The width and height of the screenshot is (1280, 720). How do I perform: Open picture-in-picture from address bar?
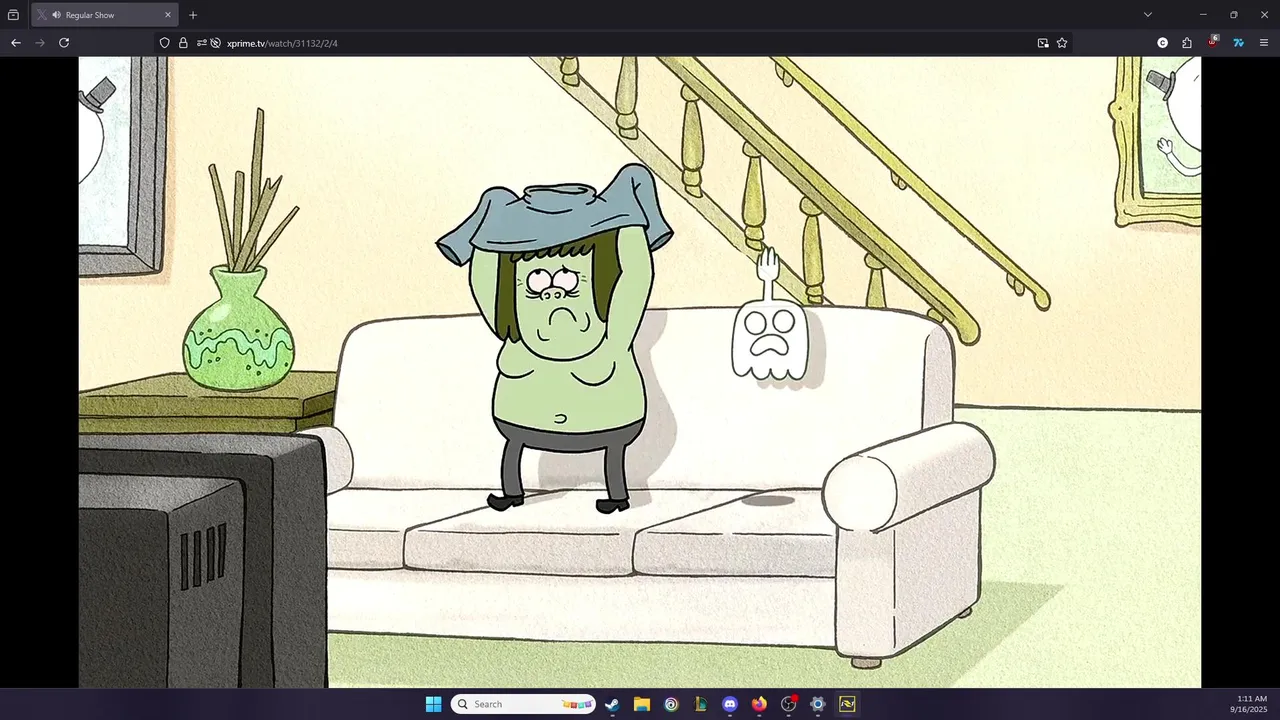(x=1043, y=43)
